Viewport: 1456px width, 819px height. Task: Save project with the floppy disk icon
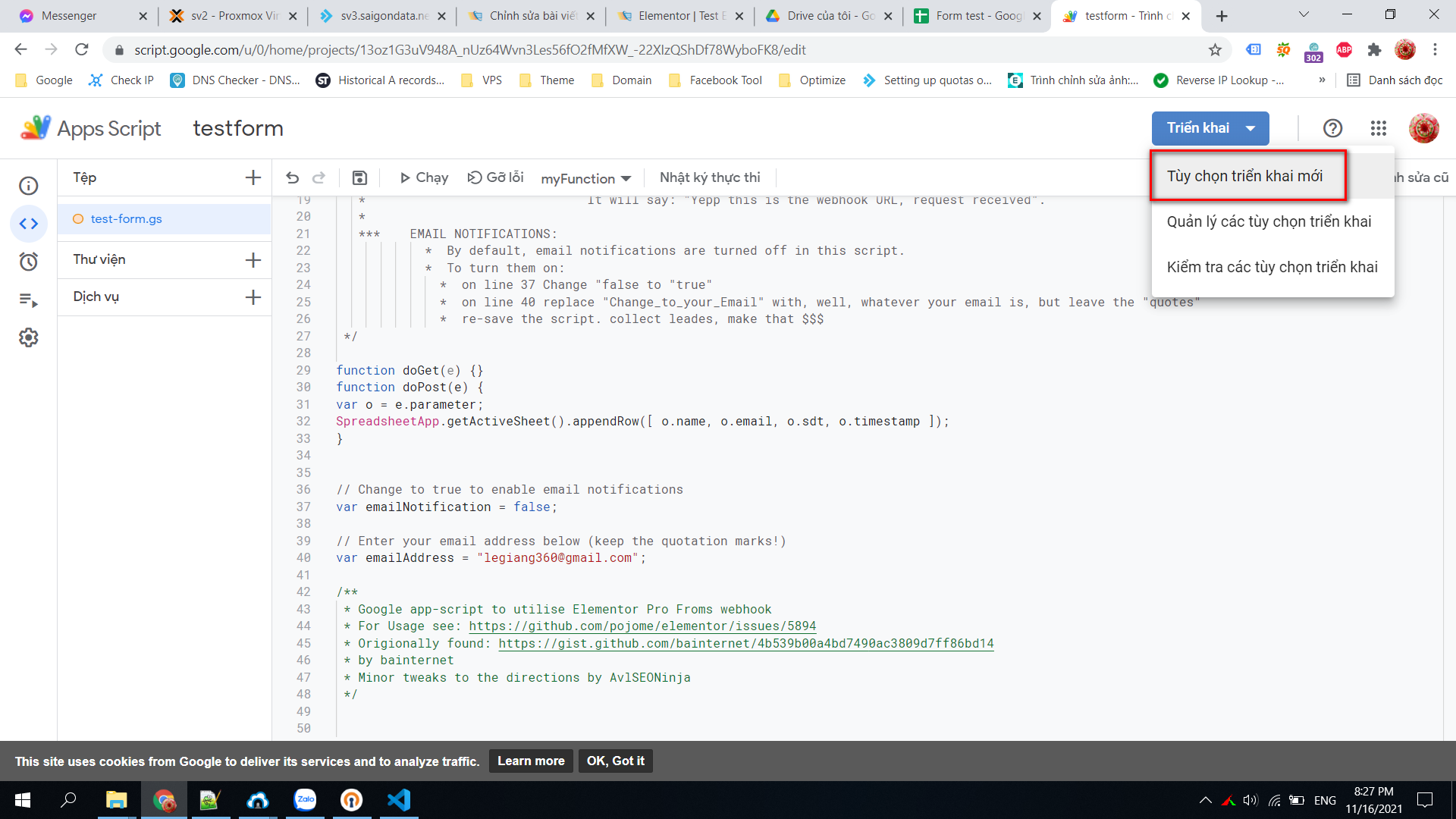[359, 177]
